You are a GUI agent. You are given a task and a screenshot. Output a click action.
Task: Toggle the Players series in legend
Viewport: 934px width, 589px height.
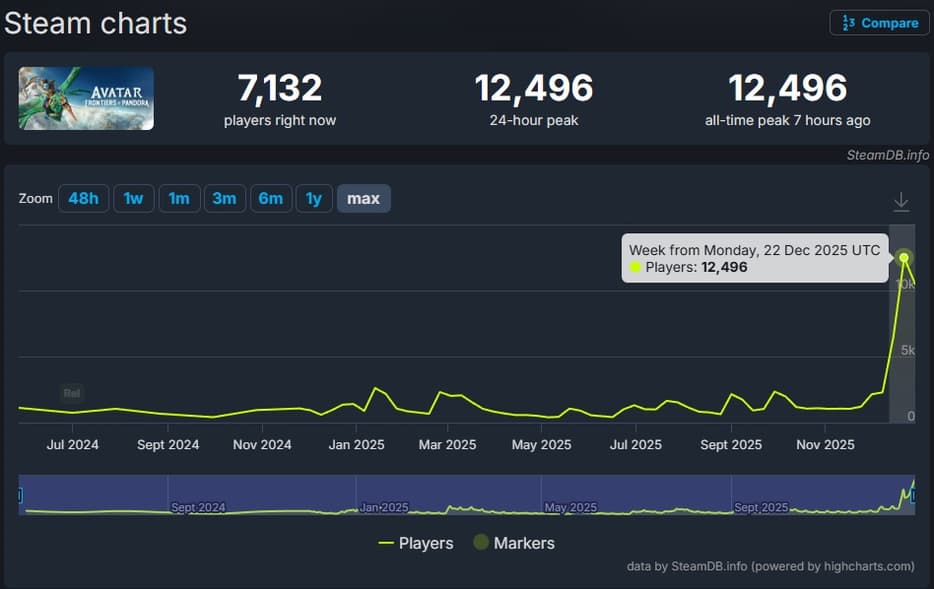point(416,543)
